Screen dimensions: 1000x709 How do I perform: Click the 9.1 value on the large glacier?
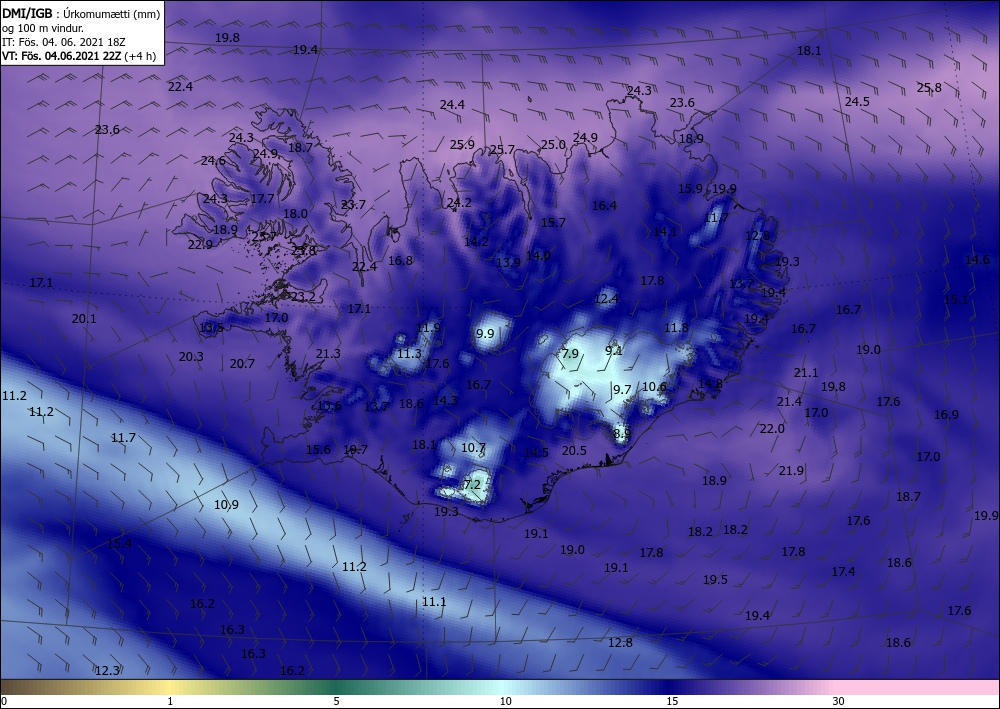[x=614, y=350]
